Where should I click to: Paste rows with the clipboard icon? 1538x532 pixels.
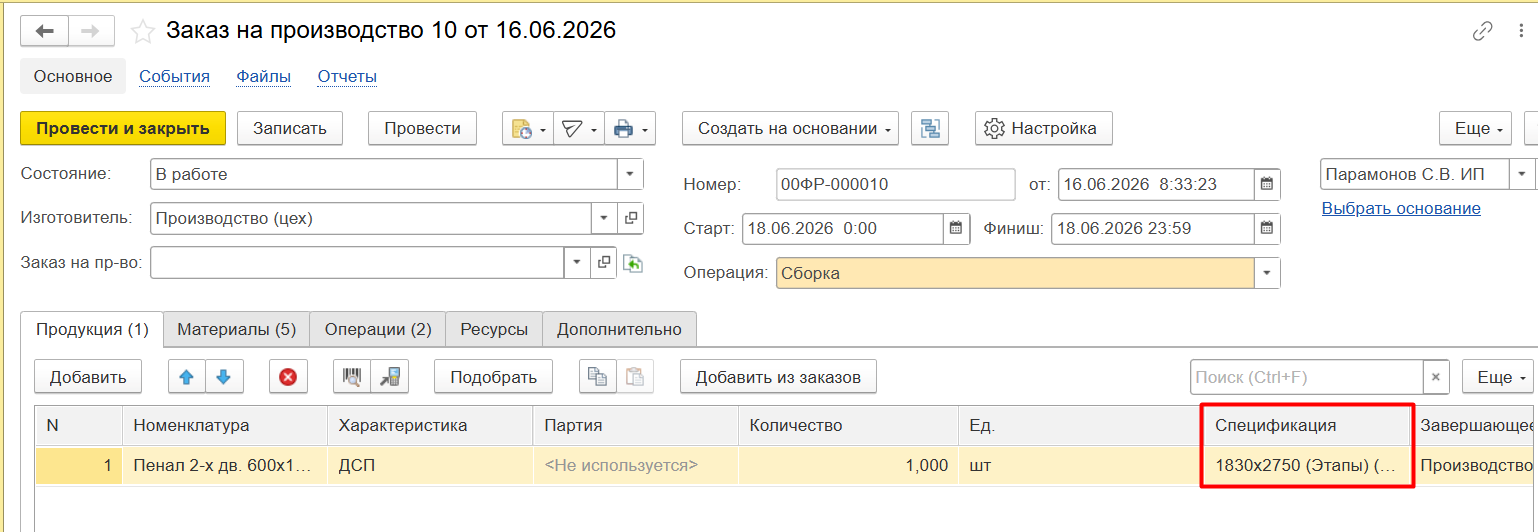click(634, 377)
